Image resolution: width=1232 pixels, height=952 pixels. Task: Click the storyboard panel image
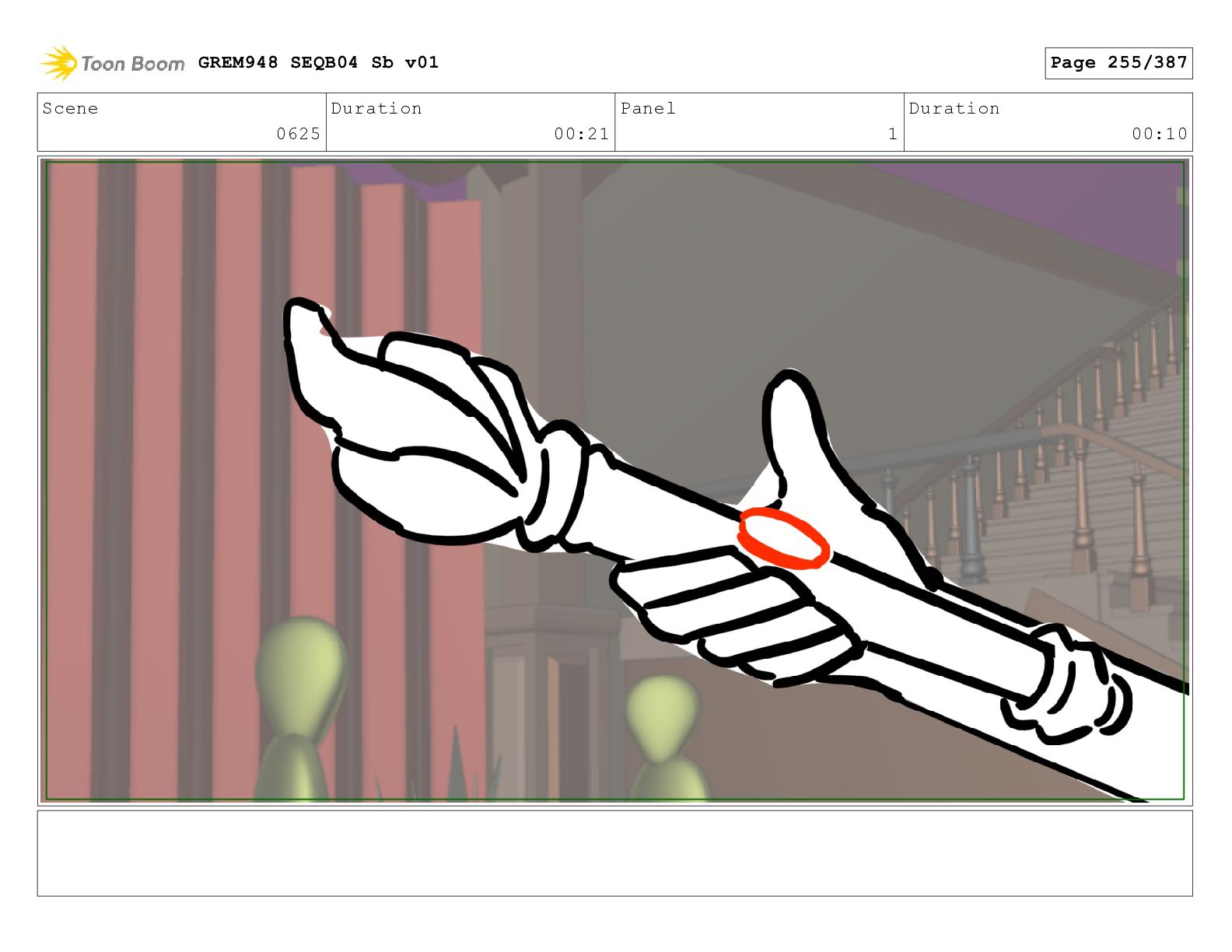(614, 481)
